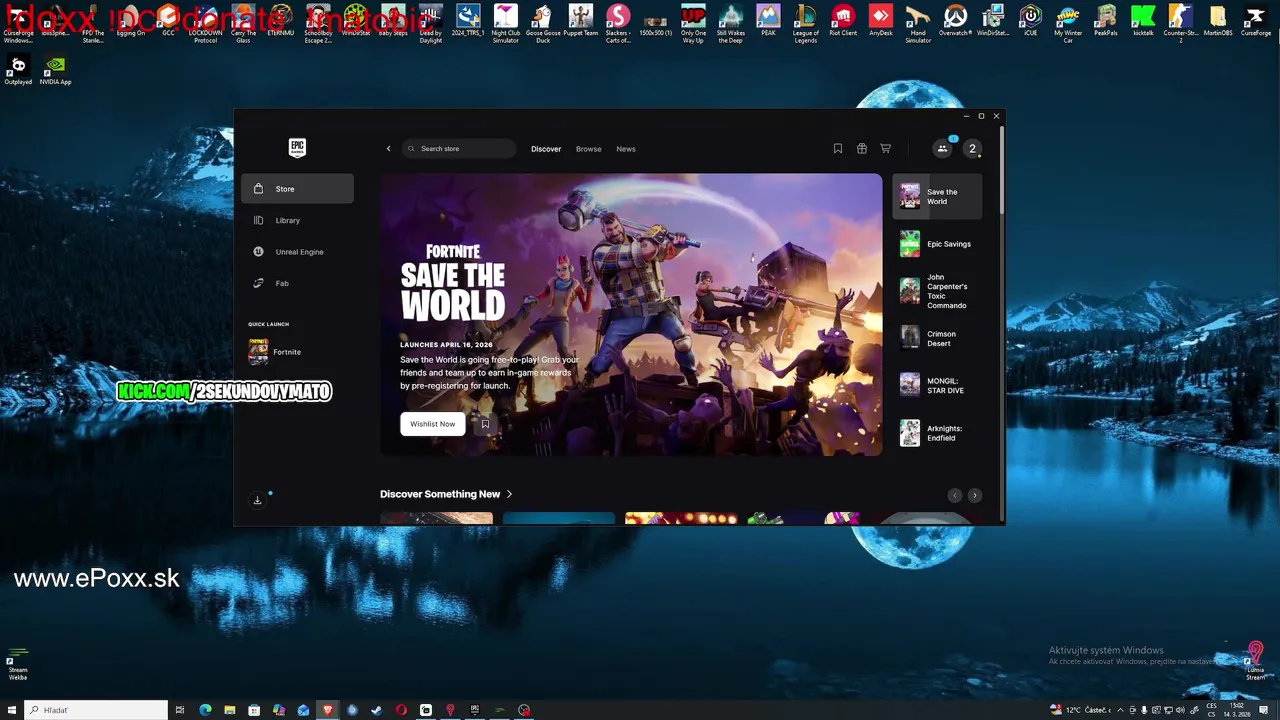Open the friends list icon
Viewport: 1280px width, 720px height.
click(942, 149)
